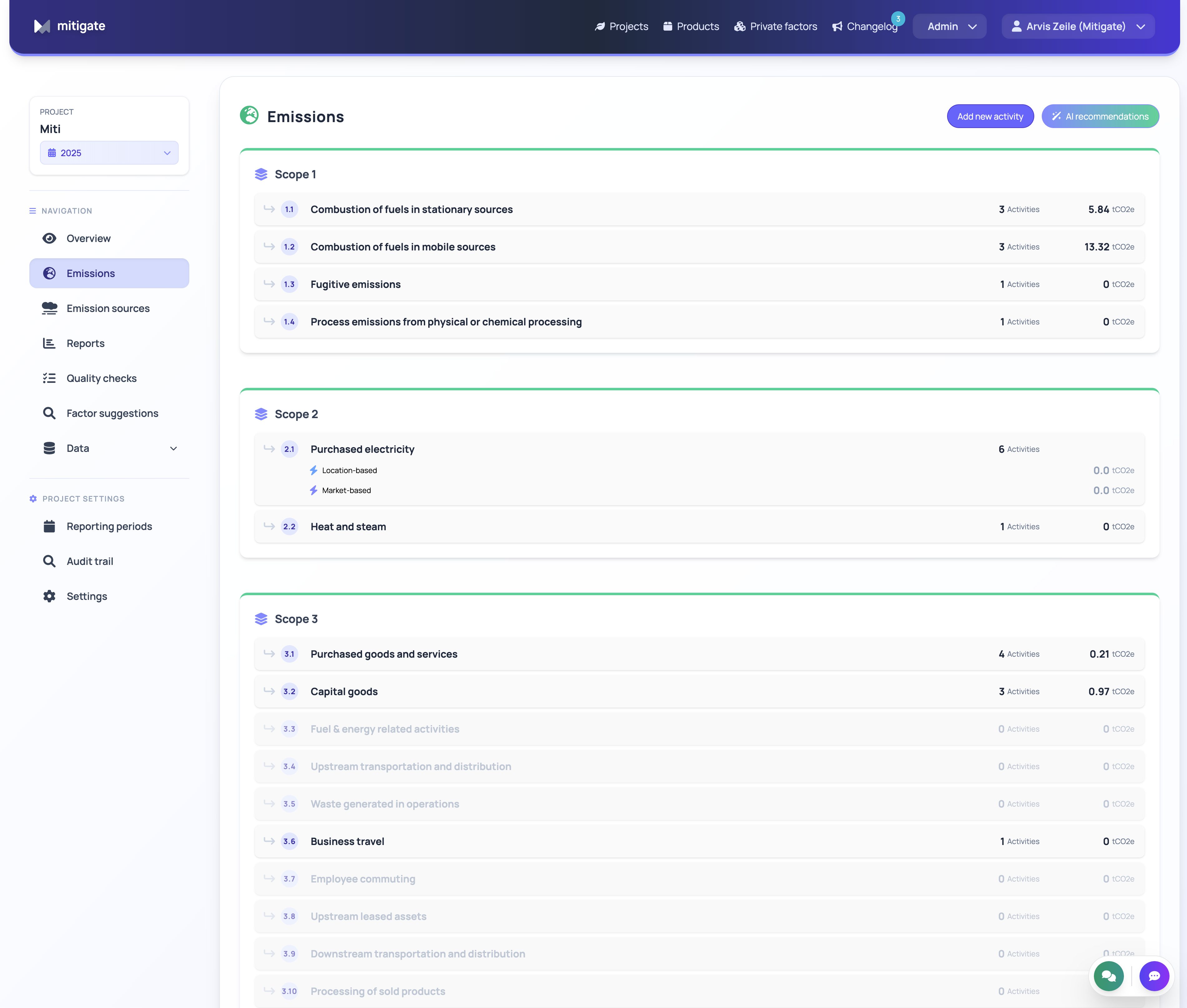Click the Reports chart icon
This screenshot has width=1187, height=1008.
49,343
